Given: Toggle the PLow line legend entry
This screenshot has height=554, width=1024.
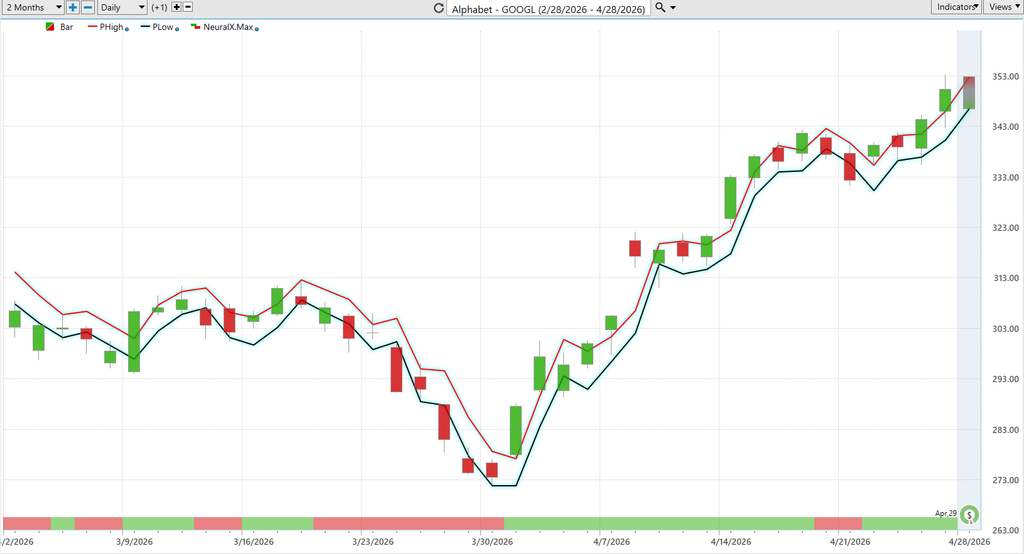Looking at the screenshot, I should click(157, 27).
